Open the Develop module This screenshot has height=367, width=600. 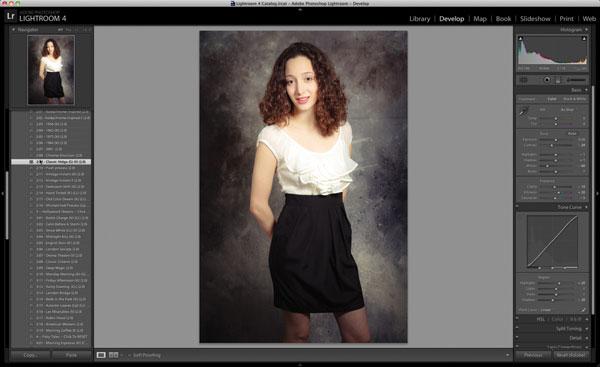(452, 19)
